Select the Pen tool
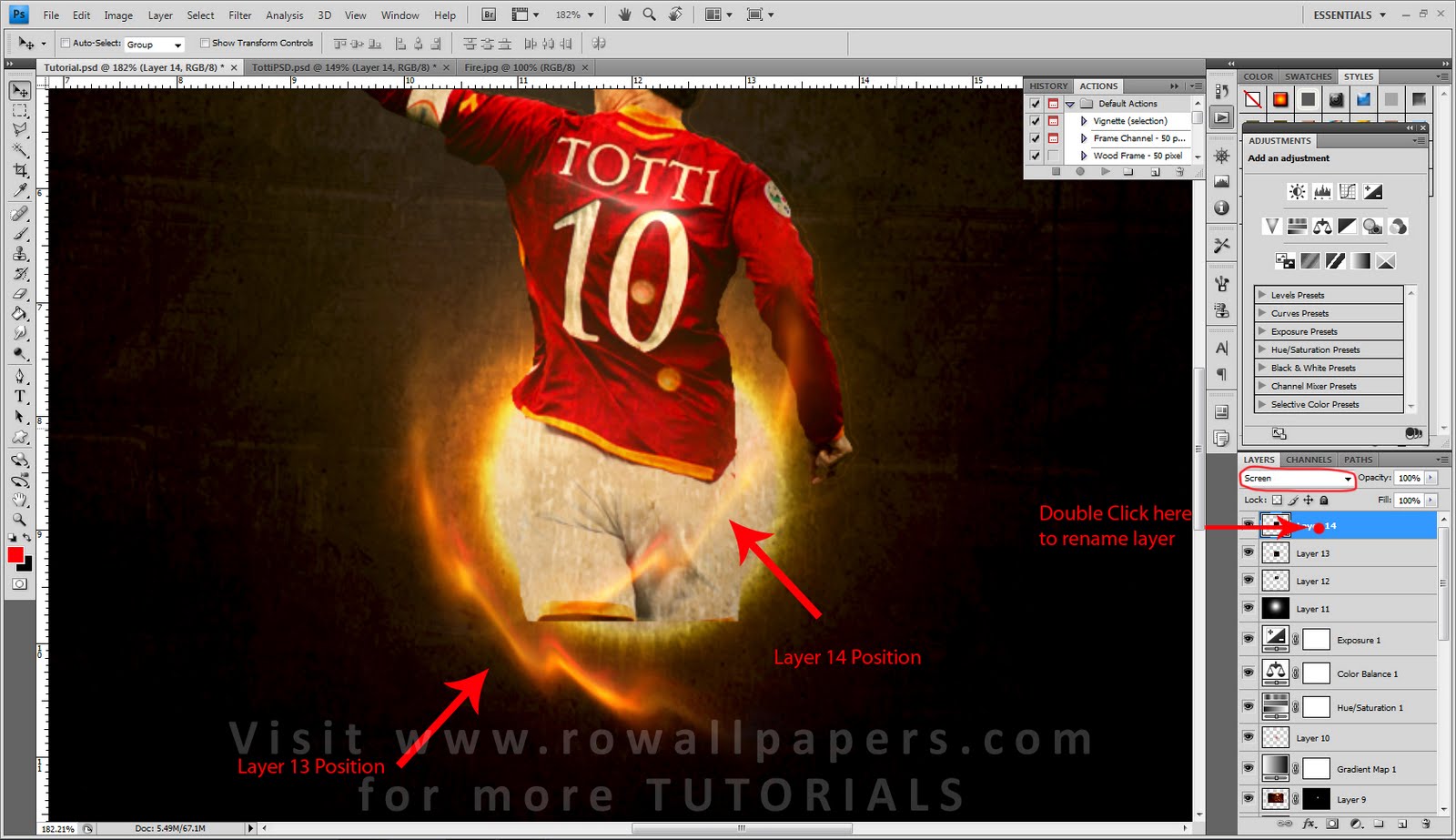 [x=20, y=376]
